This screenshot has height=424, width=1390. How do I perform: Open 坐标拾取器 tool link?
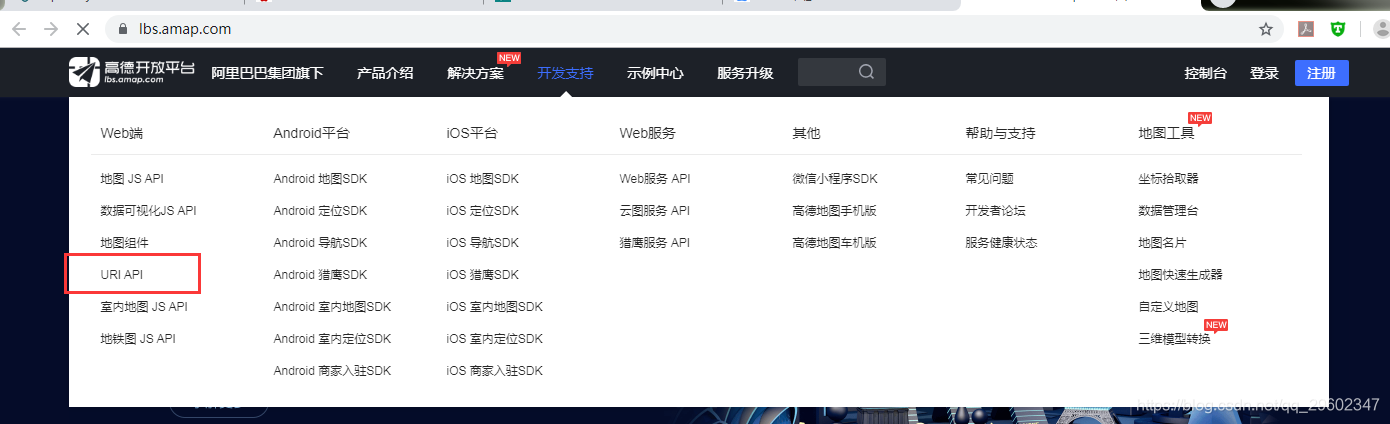pos(1168,179)
